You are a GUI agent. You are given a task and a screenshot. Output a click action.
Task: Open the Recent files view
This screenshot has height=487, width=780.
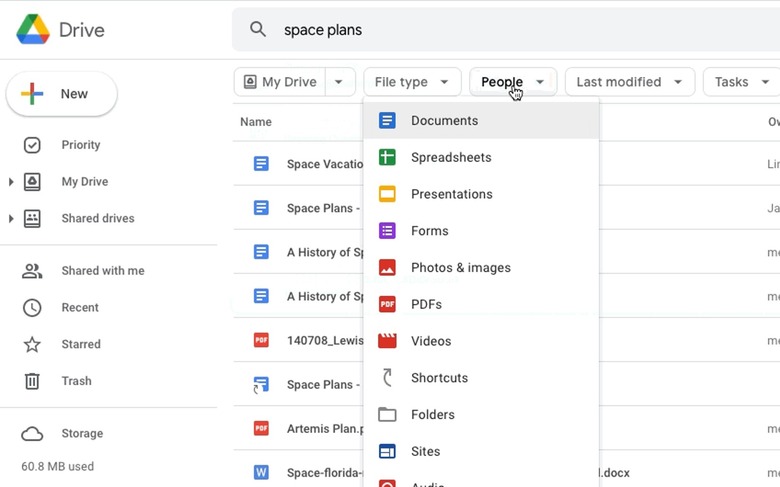tap(80, 308)
